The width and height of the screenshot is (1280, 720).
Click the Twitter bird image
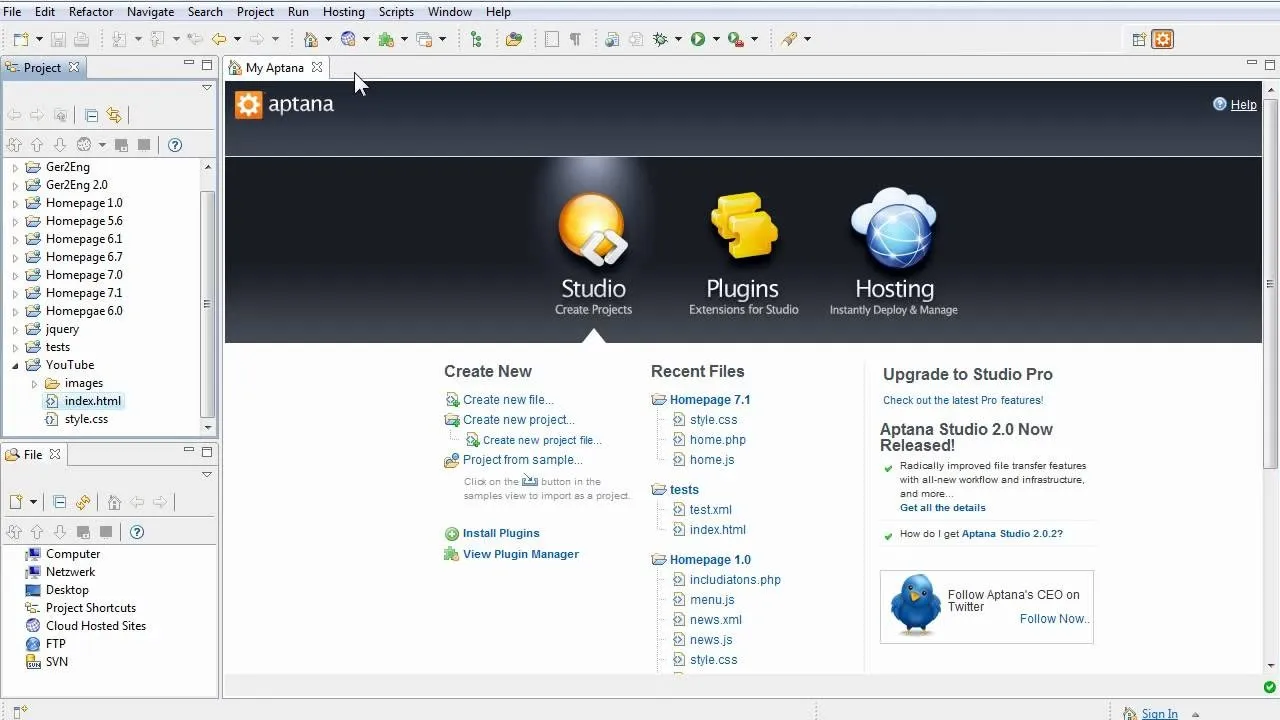[915, 605]
